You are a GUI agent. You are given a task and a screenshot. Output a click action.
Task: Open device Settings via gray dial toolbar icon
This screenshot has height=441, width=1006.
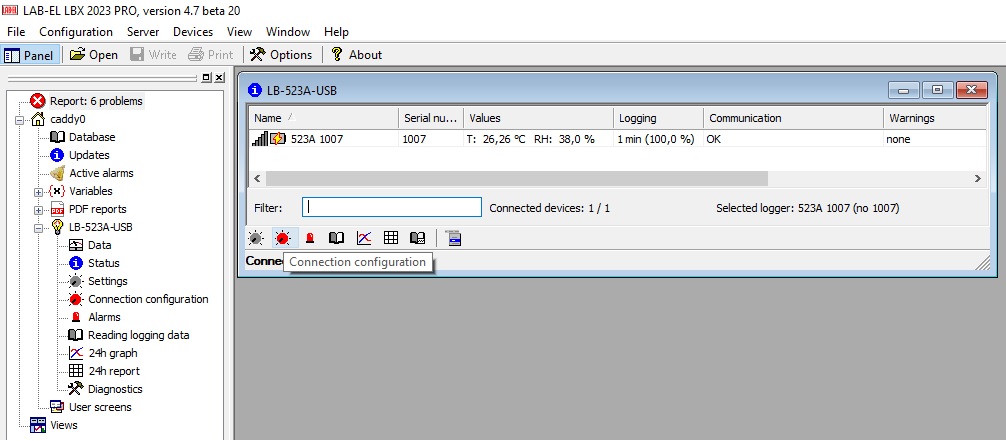(x=255, y=238)
